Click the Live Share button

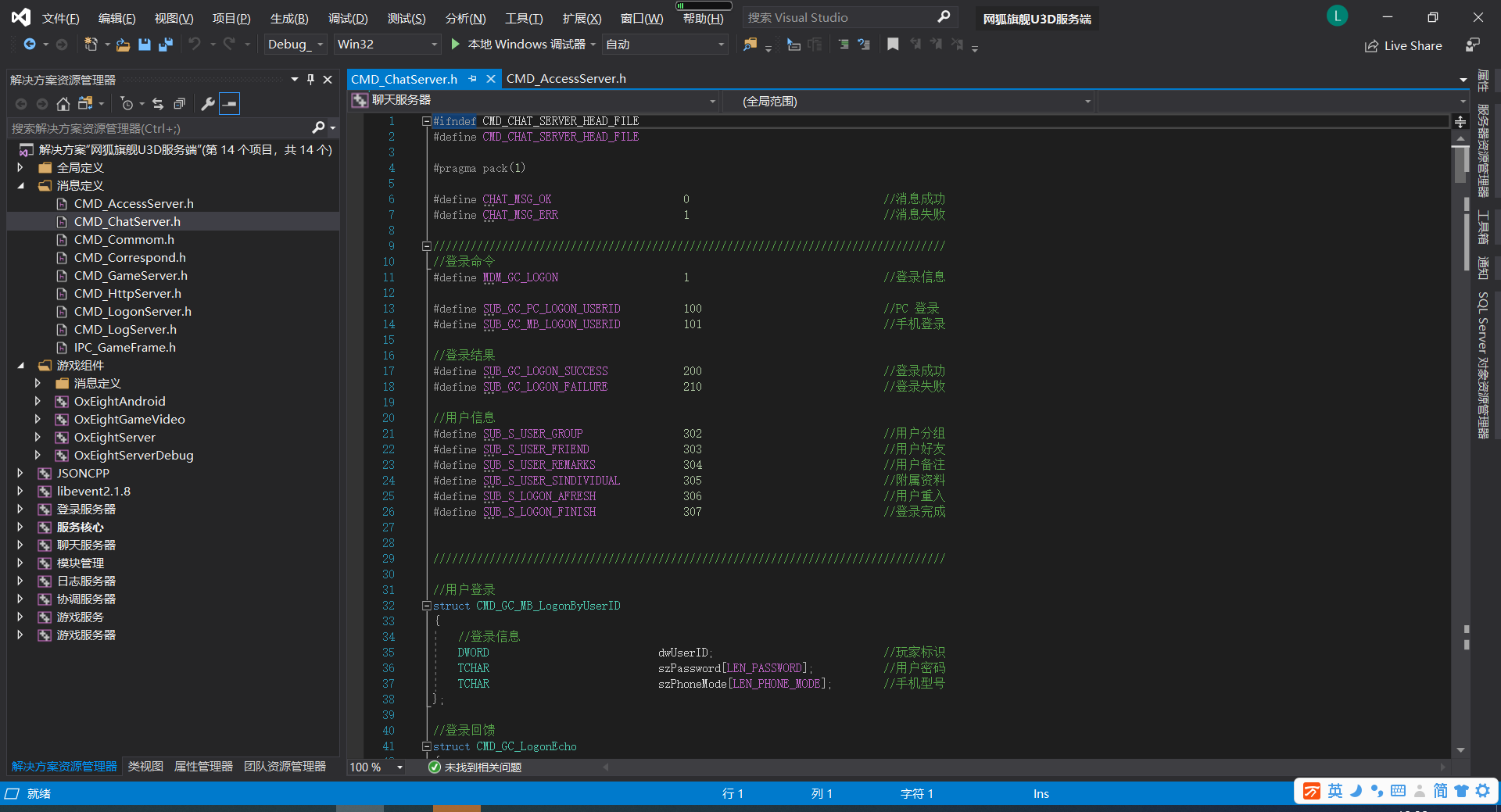1403,45
